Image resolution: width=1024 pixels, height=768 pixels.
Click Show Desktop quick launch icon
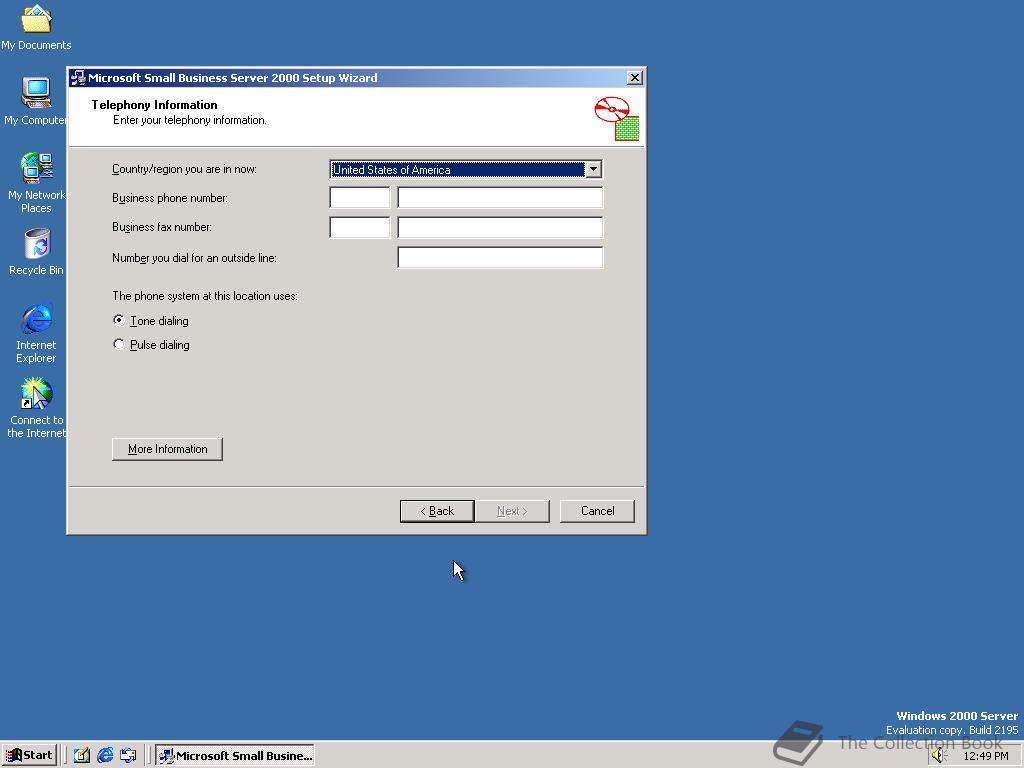82,755
